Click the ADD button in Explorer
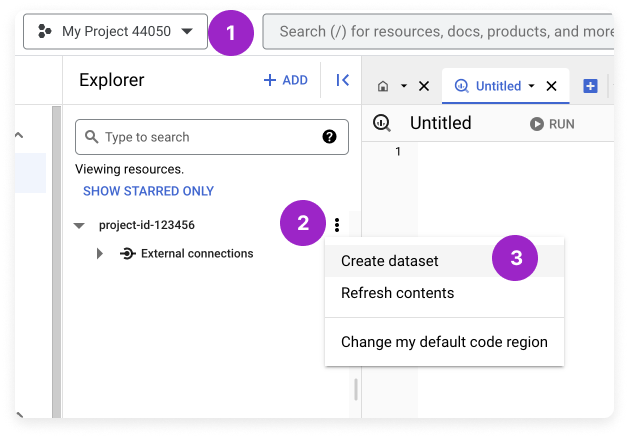Image resolution: width=629 pixels, height=438 pixels. 286,80
